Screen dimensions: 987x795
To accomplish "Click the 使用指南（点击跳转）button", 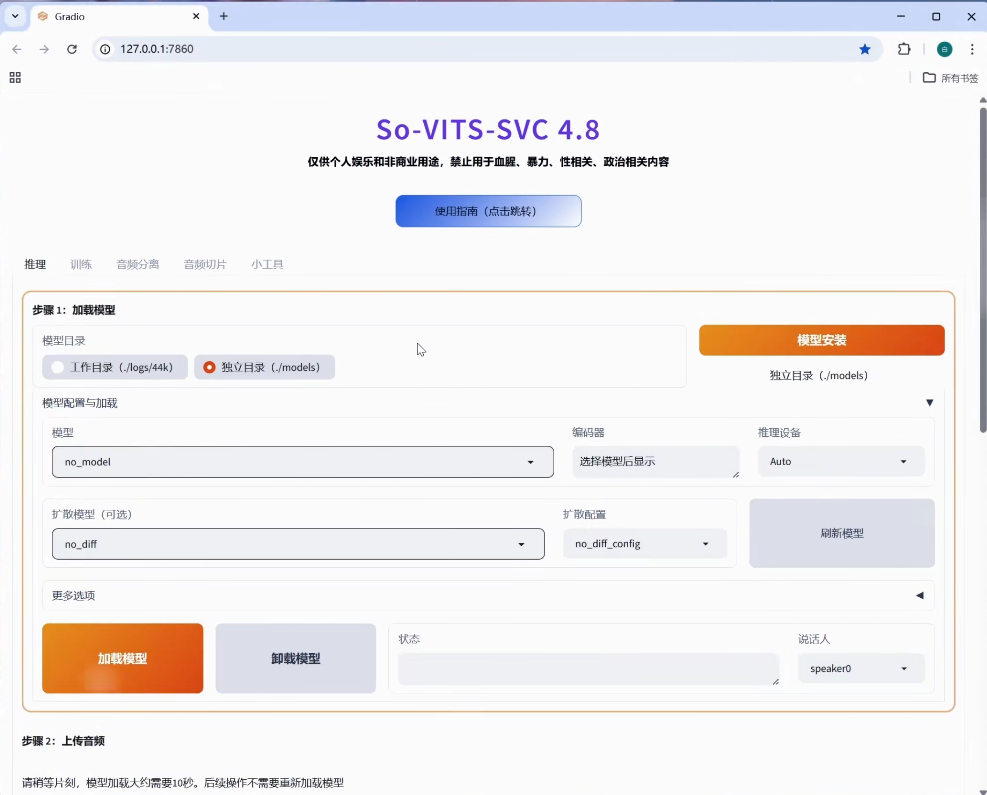I will 488,211.
